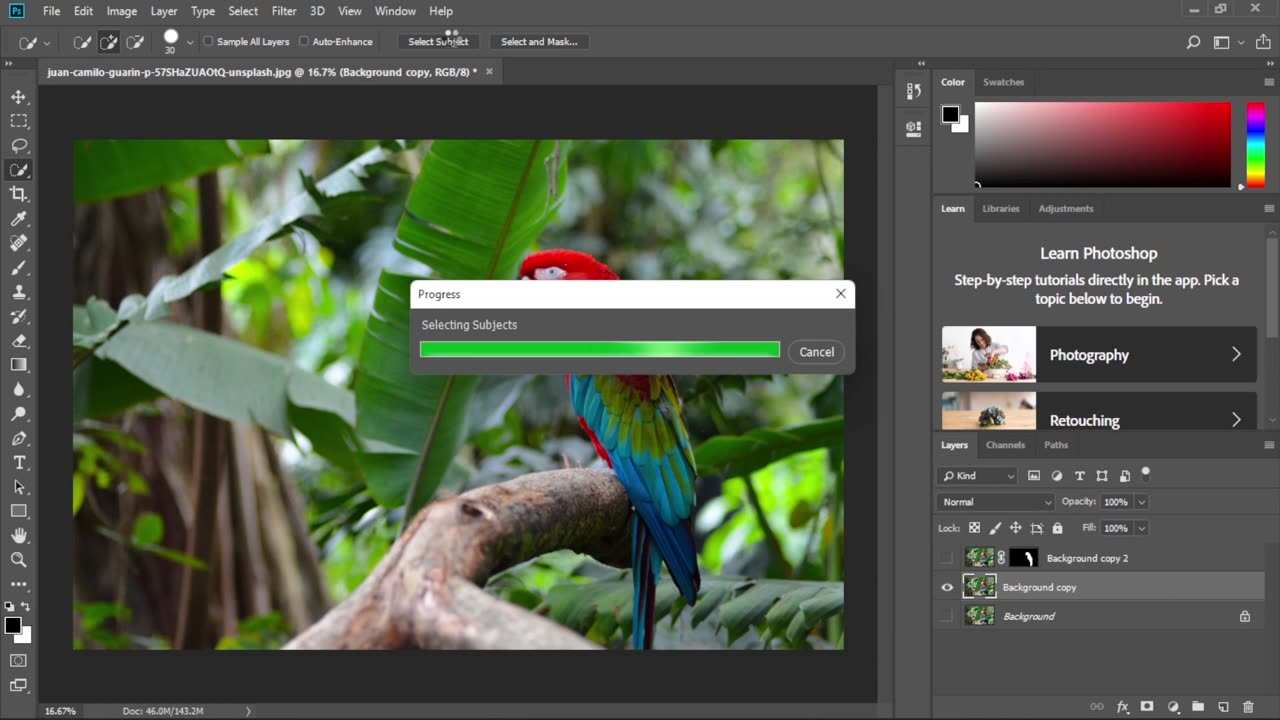Open tool preset picker dropdown
1280x720 pixels.
point(46,42)
